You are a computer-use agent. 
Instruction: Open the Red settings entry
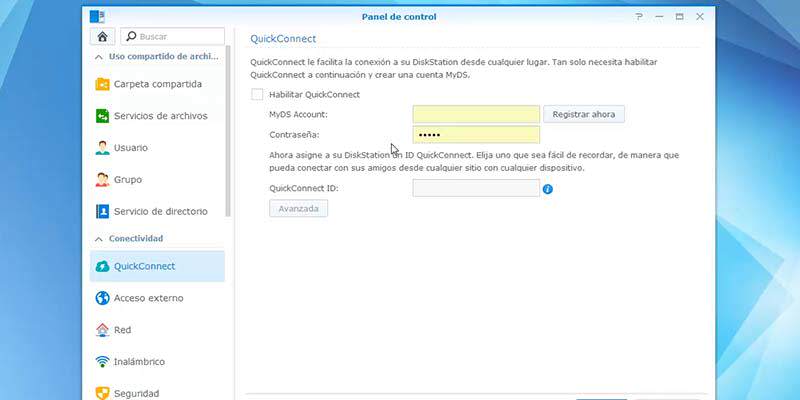[157, 330]
